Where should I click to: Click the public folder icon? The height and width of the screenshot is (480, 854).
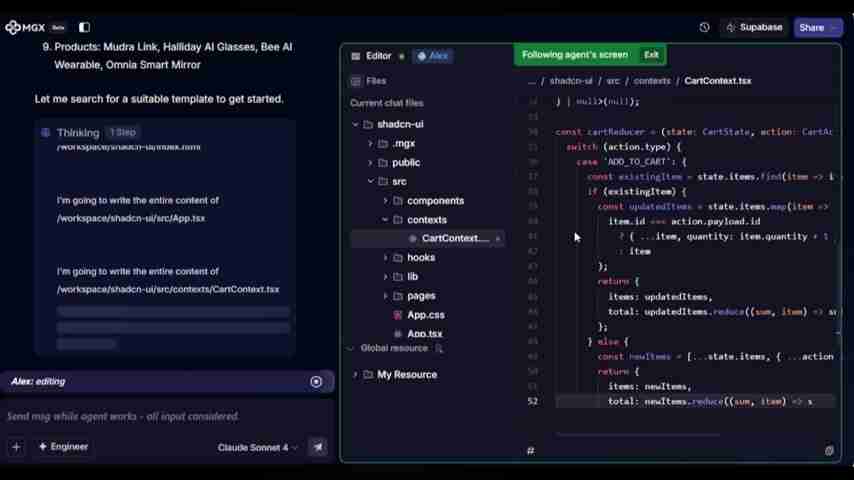coord(383,163)
